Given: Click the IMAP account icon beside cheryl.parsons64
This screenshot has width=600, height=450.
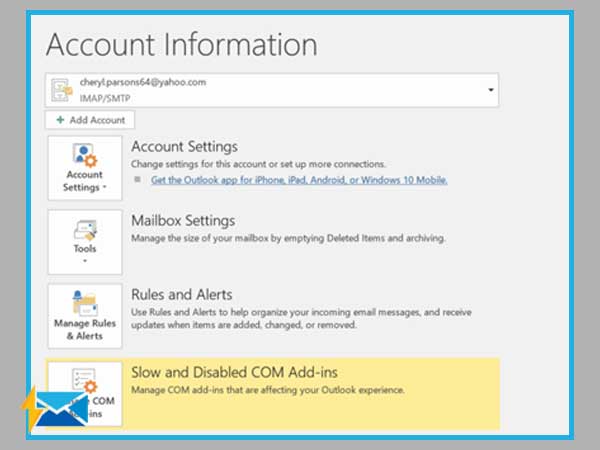Looking at the screenshot, I should (x=62, y=90).
